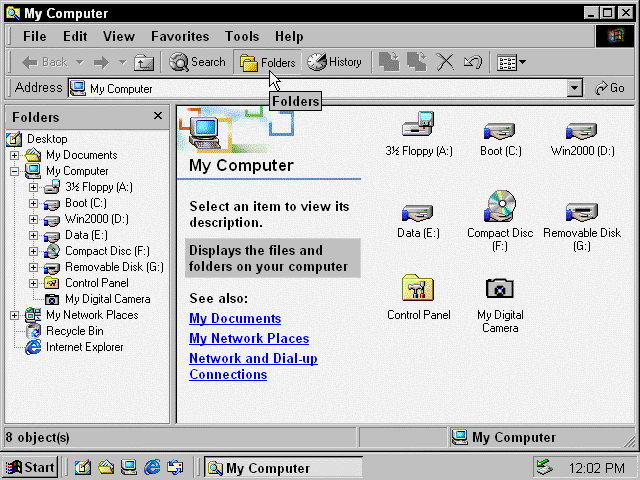Viewport: 640px width, 480px height.
Task: Expand My Documents in the tree
Action: (x=14, y=155)
